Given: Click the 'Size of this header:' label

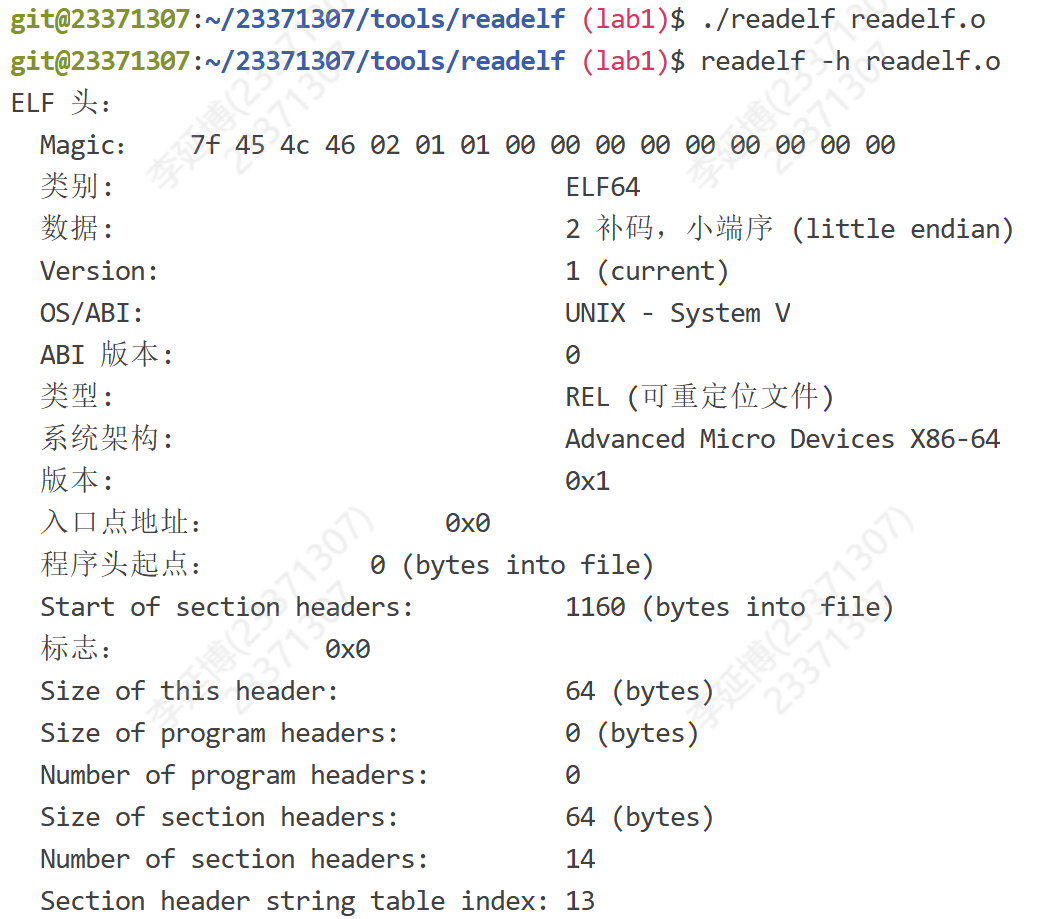Looking at the screenshot, I should [189, 691].
